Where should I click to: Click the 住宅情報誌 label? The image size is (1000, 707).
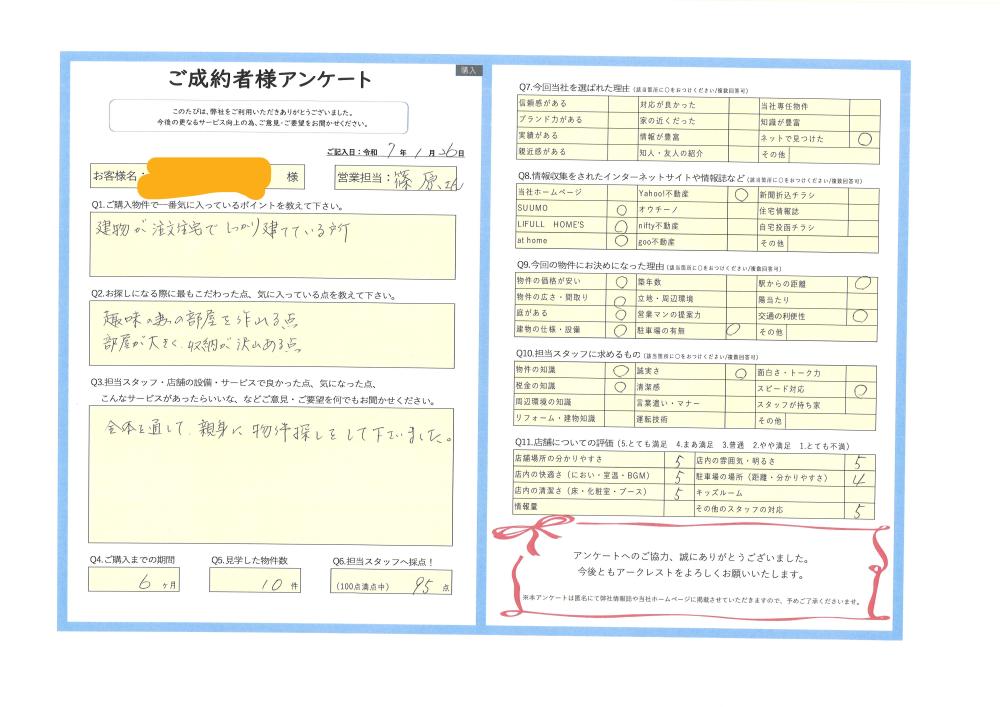point(779,211)
